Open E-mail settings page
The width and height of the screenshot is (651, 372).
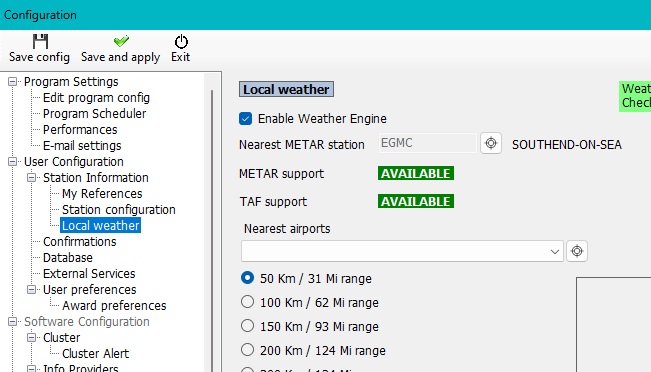coord(82,146)
